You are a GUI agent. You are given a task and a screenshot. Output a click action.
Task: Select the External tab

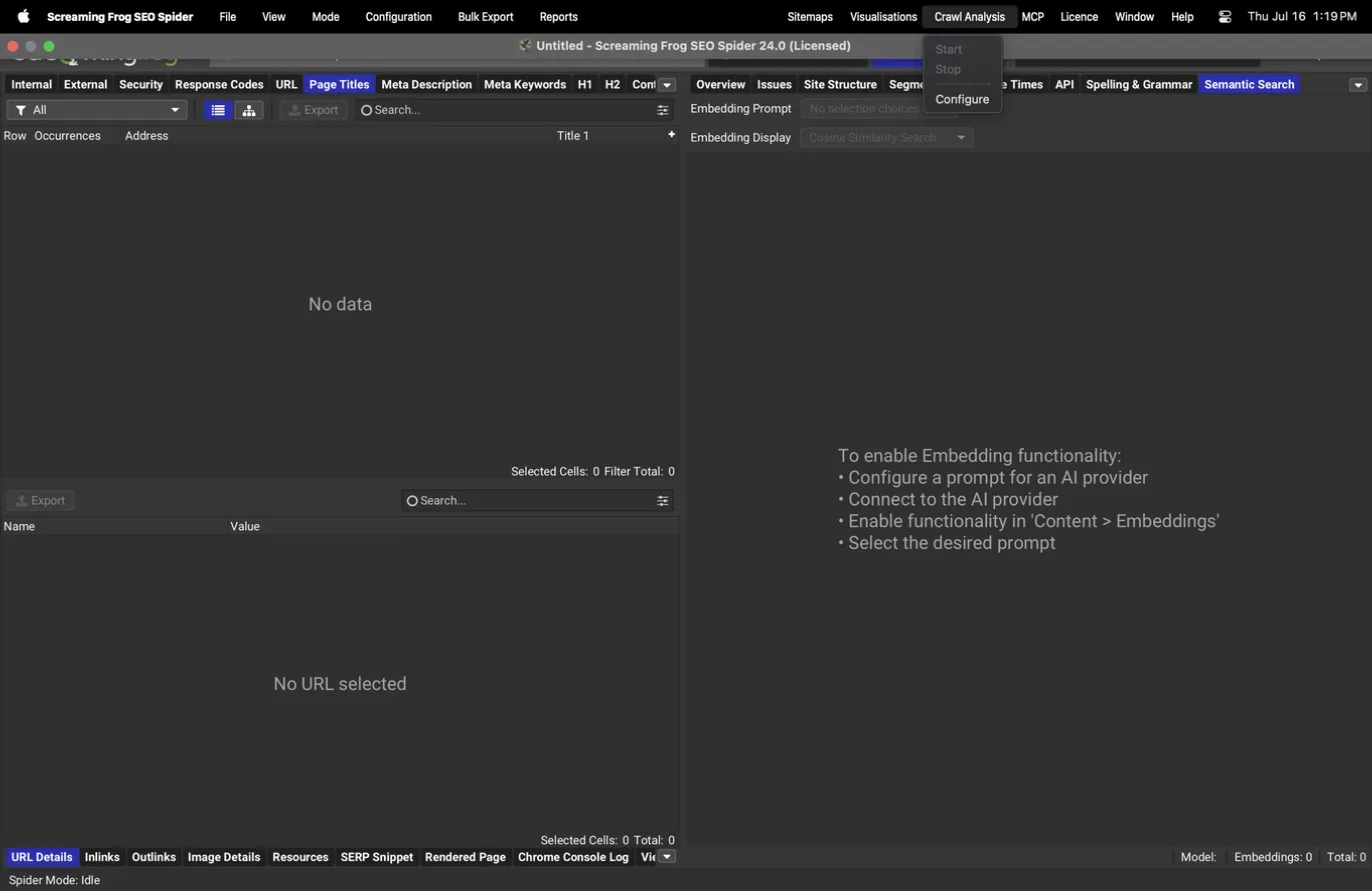pos(85,85)
